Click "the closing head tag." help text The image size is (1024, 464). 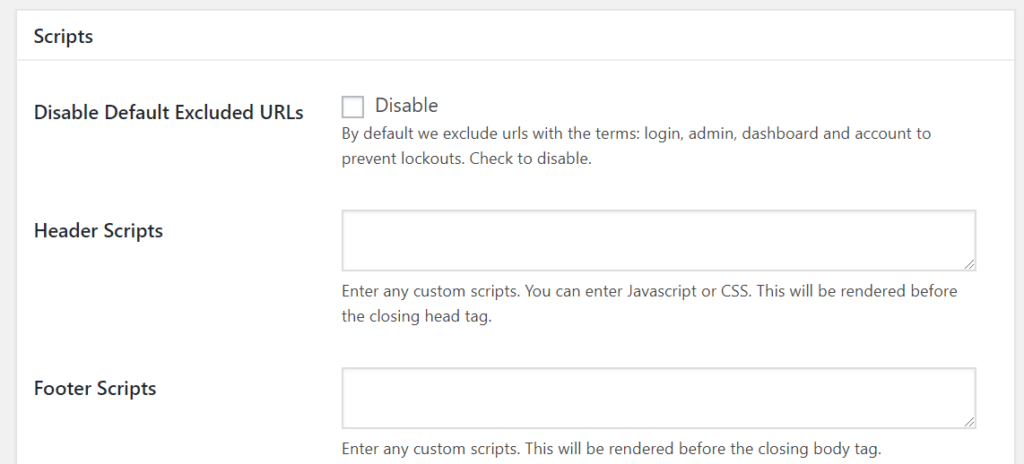[416, 316]
